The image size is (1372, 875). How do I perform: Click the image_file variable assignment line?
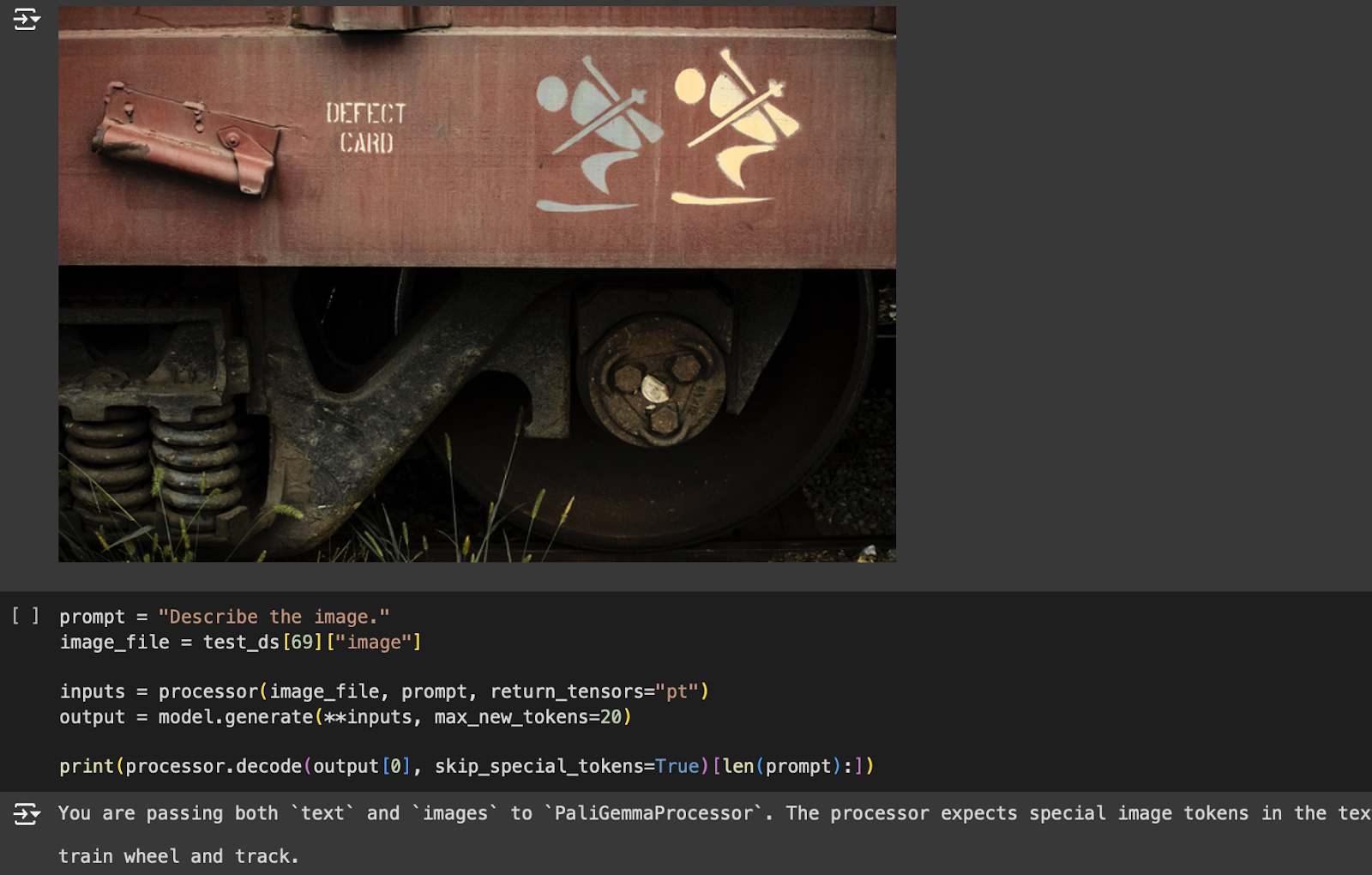240,642
